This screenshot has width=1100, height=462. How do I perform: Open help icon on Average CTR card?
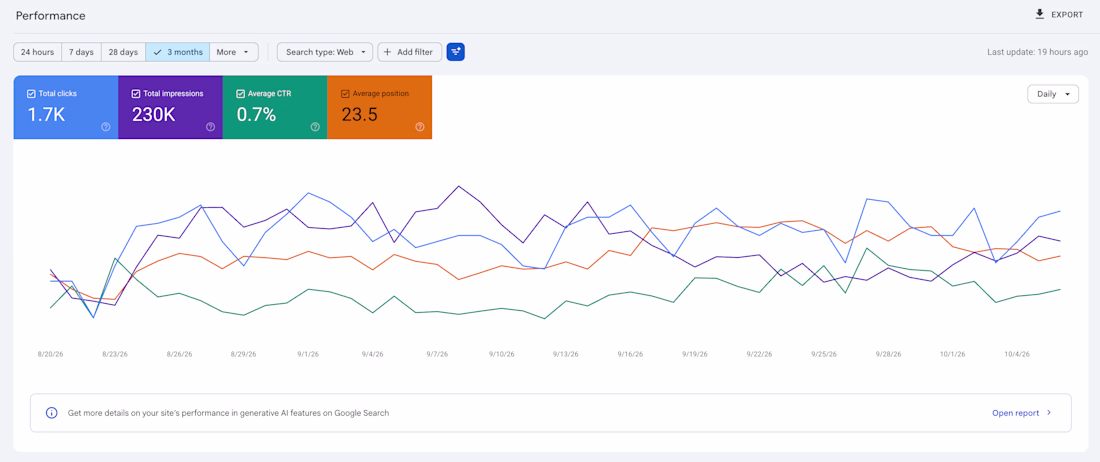coord(315,127)
